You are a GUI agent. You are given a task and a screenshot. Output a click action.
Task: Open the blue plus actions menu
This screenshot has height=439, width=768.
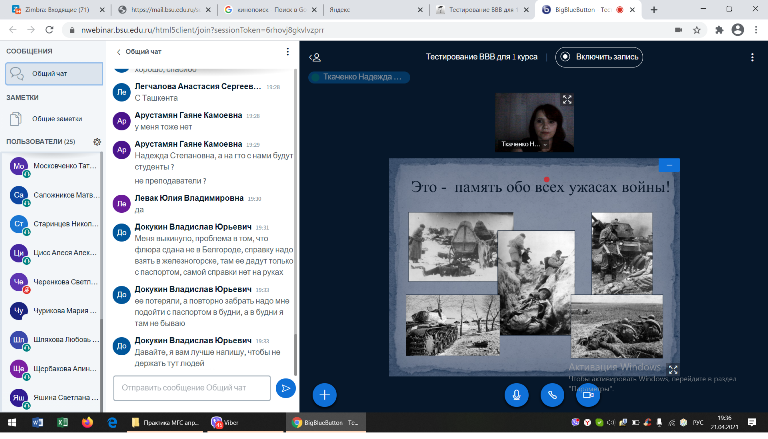click(x=324, y=394)
